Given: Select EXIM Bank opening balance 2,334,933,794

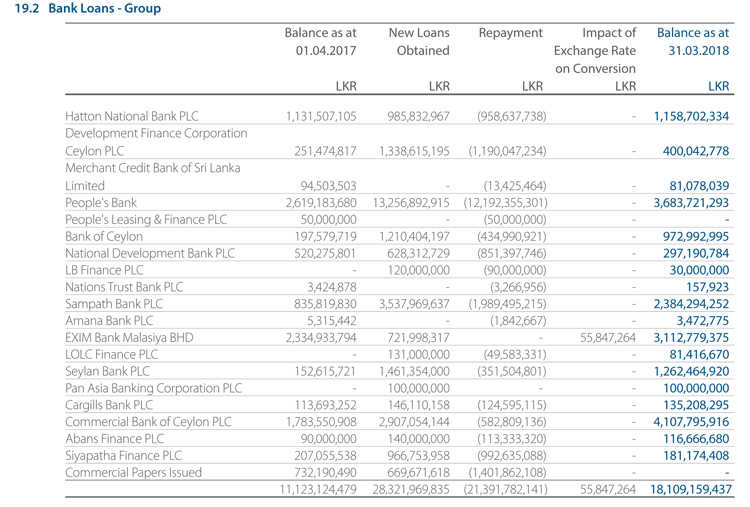Looking at the screenshot, I should 321,338.
